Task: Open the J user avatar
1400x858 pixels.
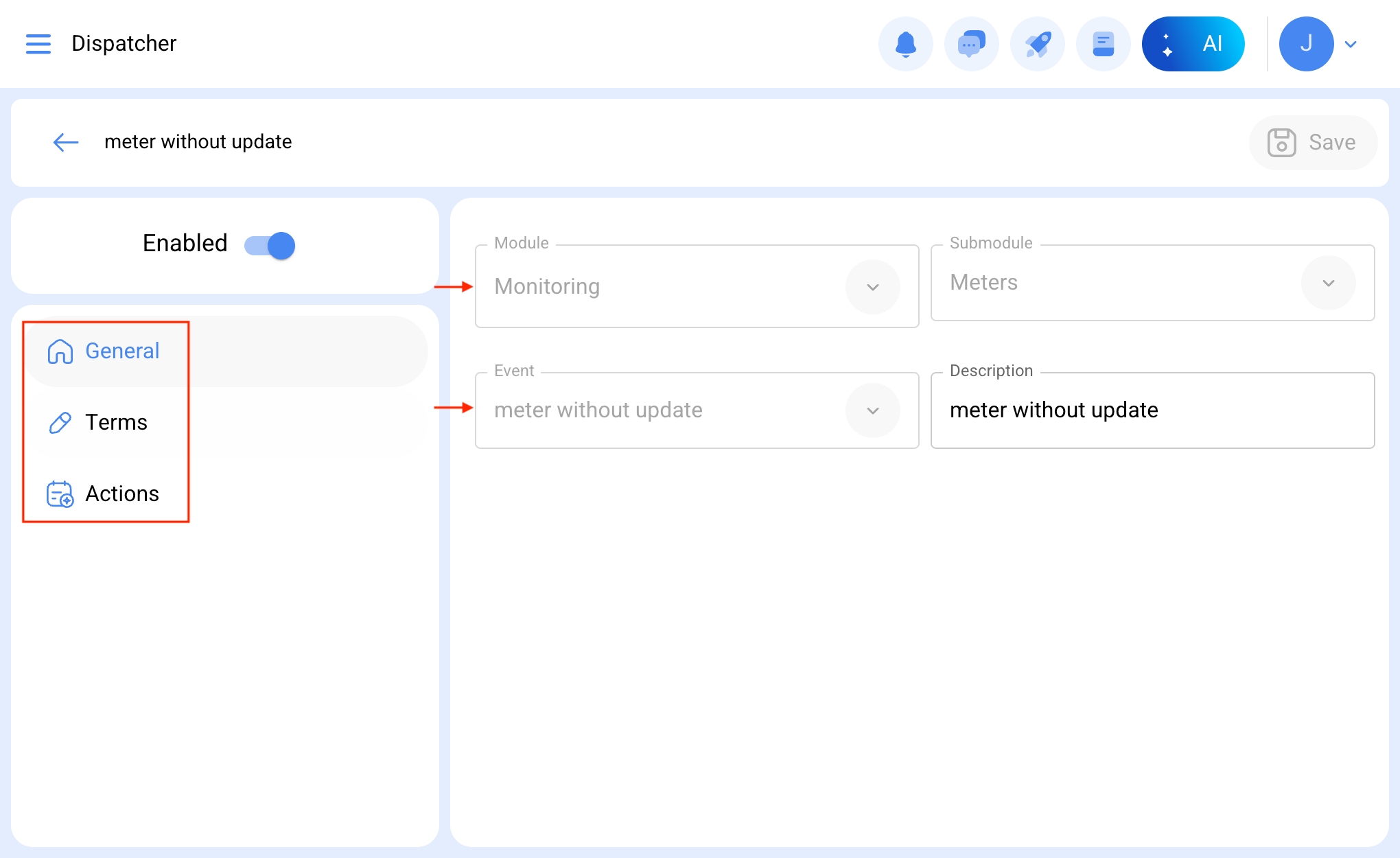Action: (1307, 44)
